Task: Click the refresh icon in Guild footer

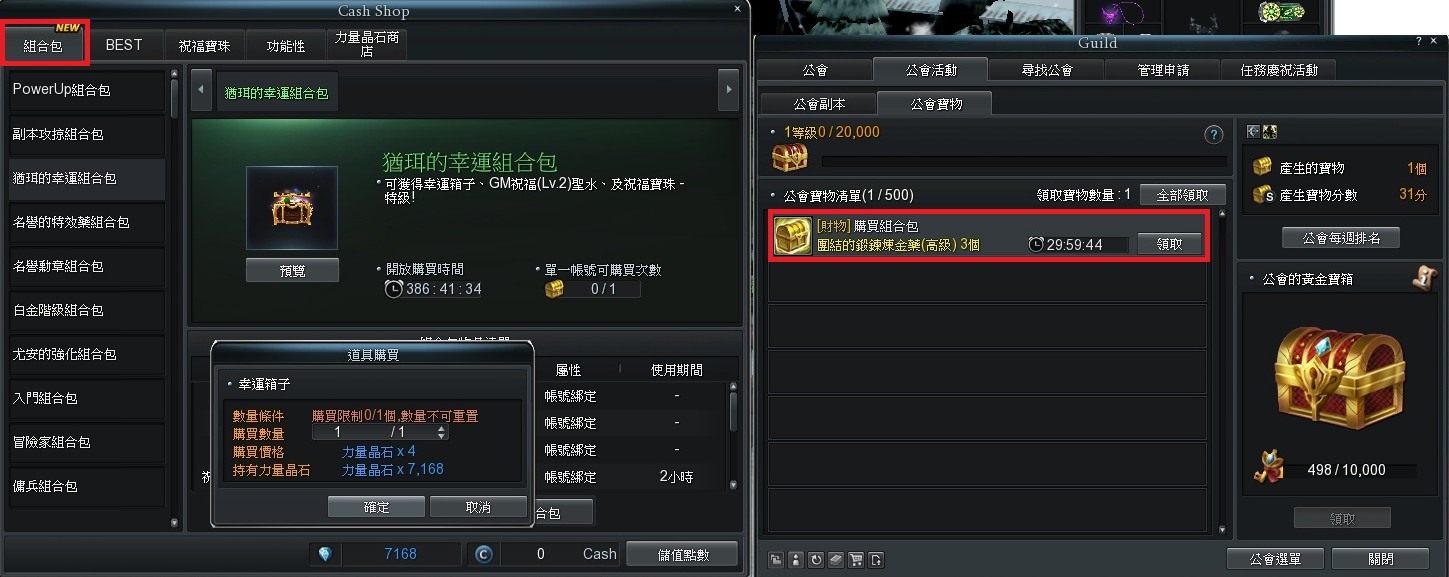Action: (816, 560)
